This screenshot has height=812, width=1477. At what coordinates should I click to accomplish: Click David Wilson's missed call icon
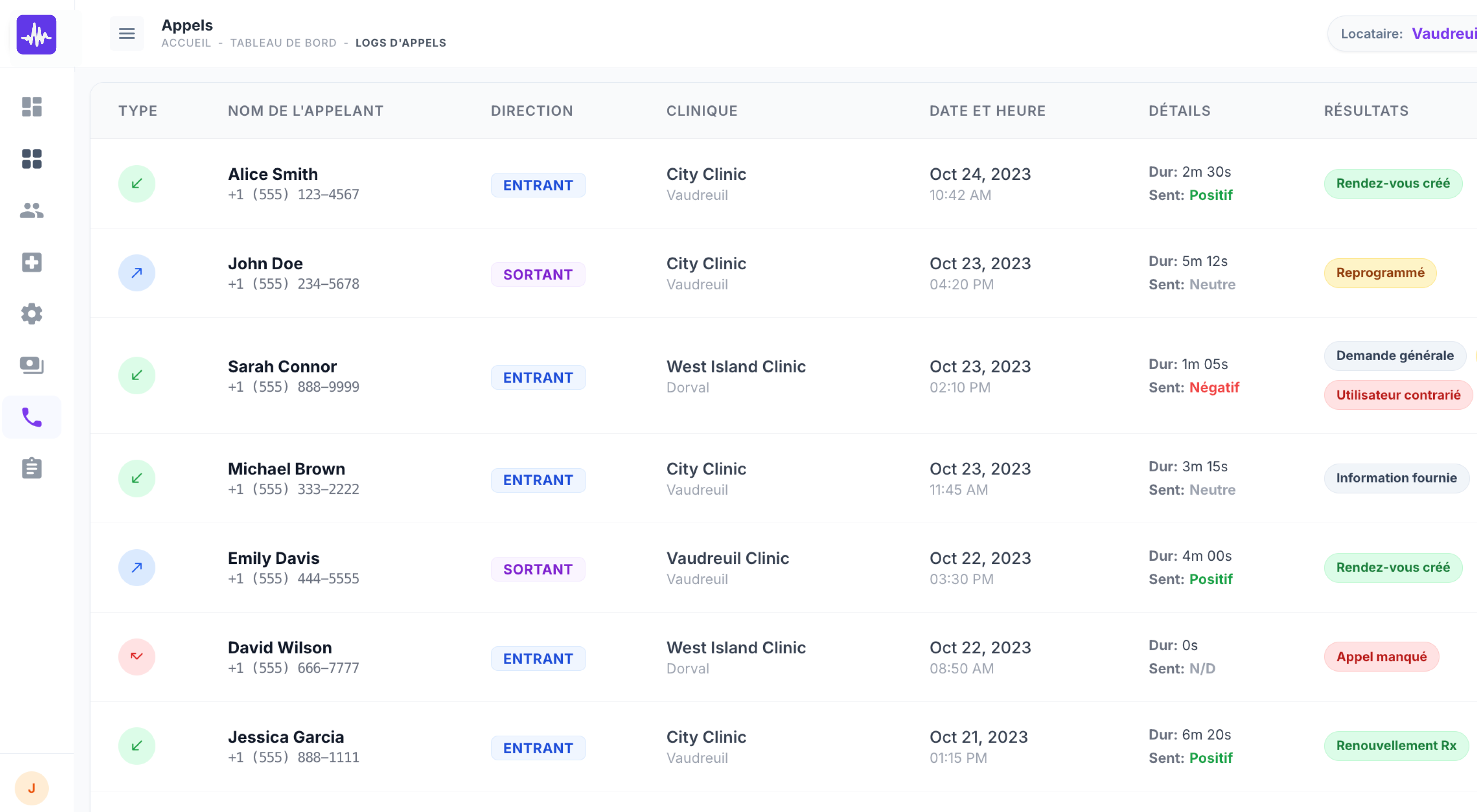coord(136,657)
